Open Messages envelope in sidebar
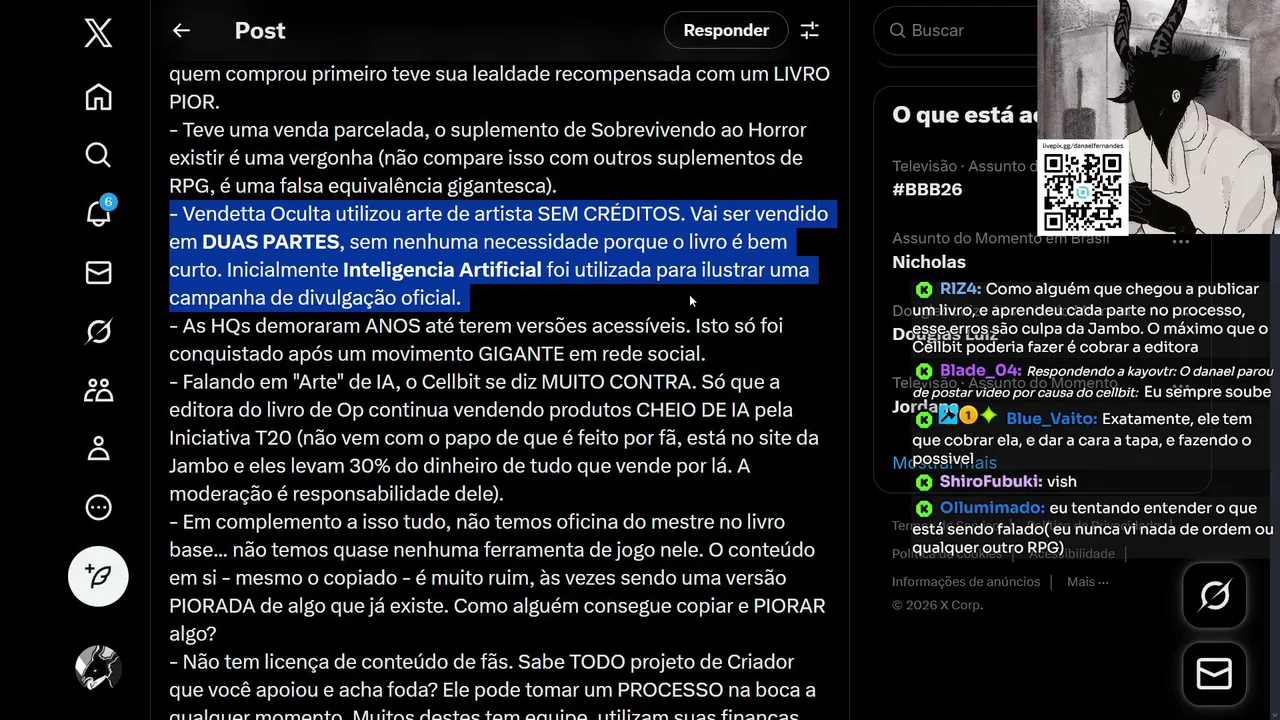 (98, 272)
